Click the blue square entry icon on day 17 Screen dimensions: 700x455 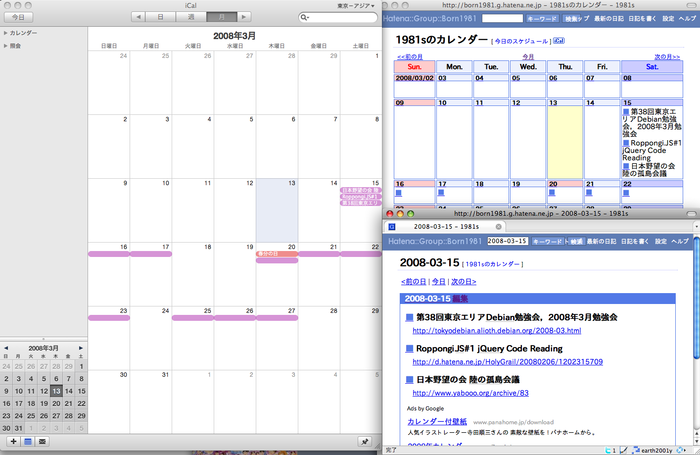point(441,193)
